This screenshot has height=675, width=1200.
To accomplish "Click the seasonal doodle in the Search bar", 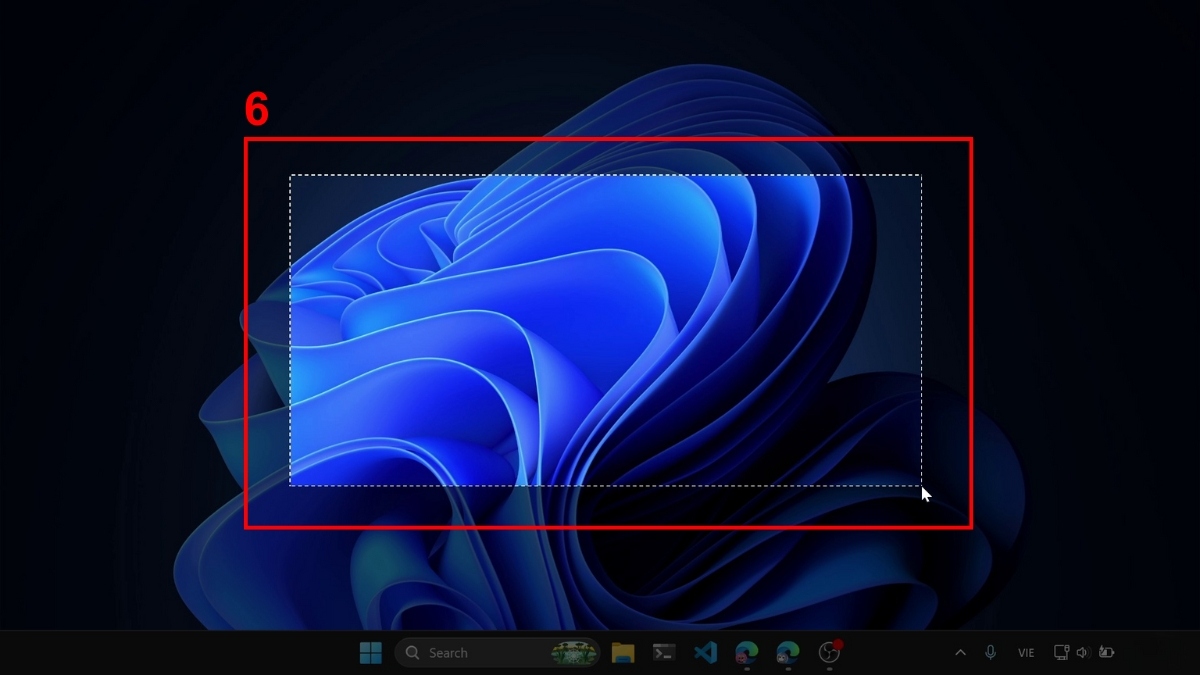I will click(570, 652).
